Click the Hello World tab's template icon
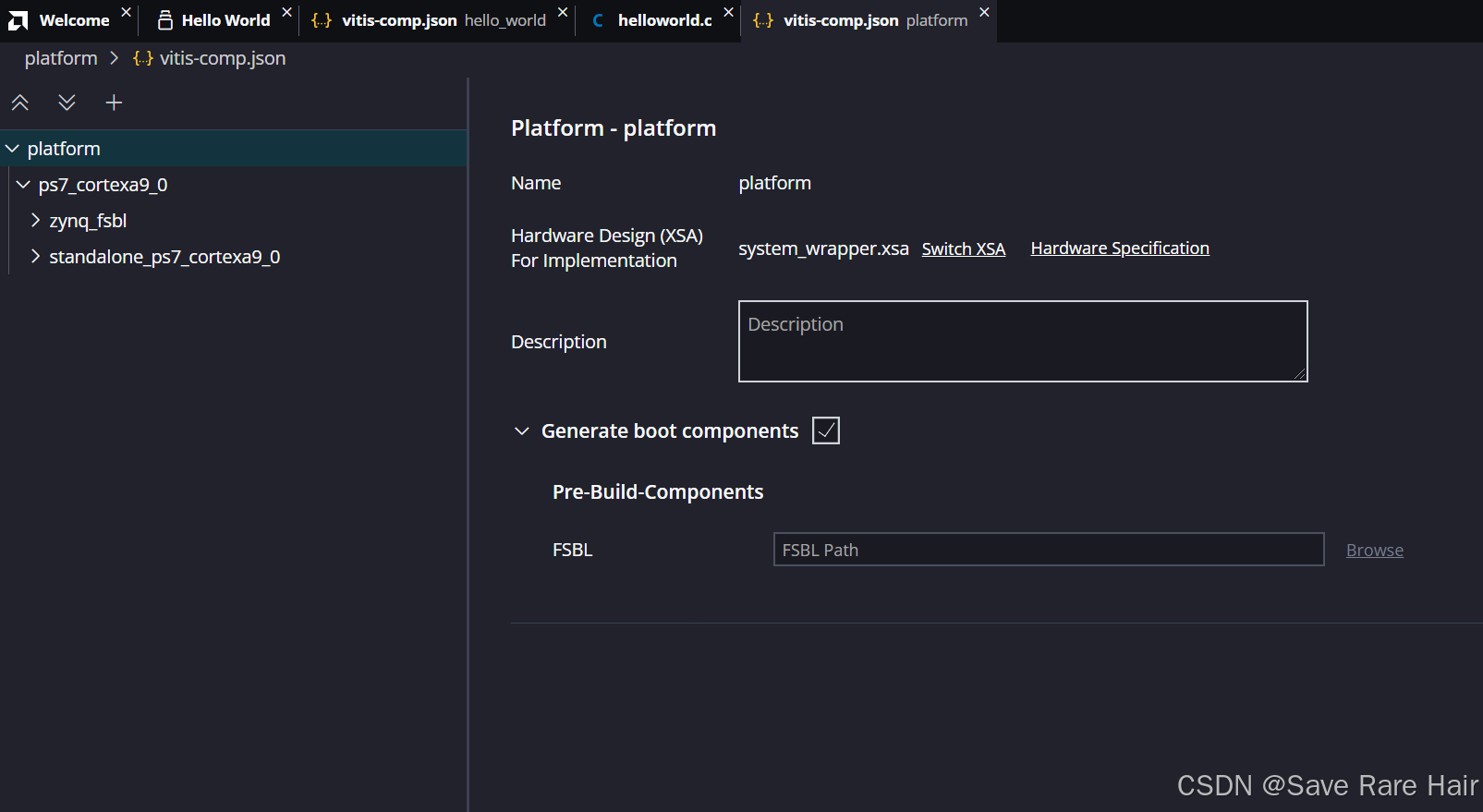Viewport: 1483px width, 812px height. point(165,20)
